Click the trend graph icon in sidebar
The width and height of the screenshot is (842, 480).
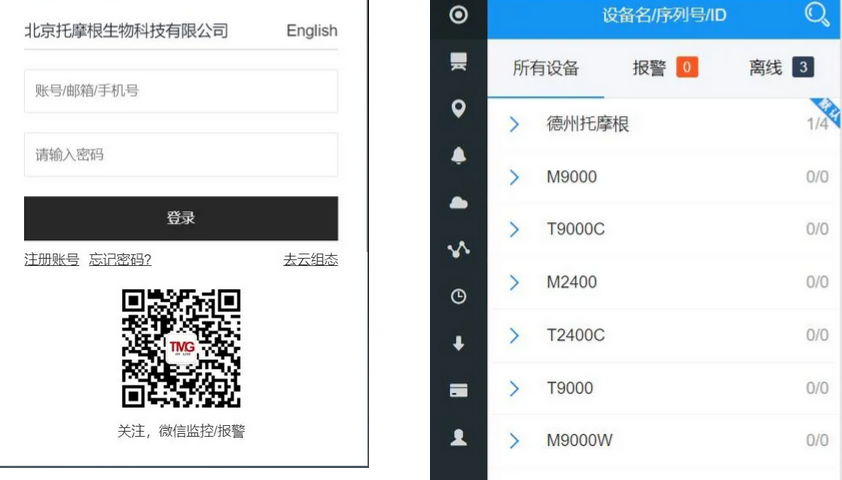pos(459,250)
